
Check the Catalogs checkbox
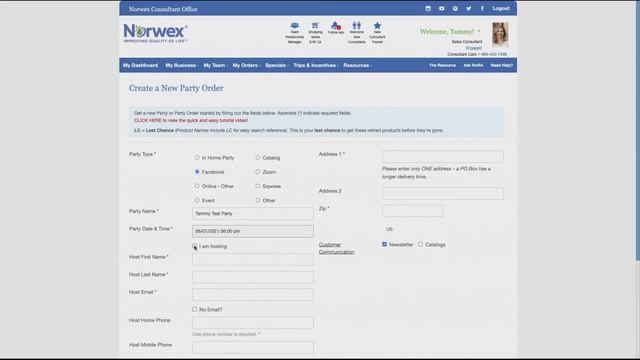point(420,244)
